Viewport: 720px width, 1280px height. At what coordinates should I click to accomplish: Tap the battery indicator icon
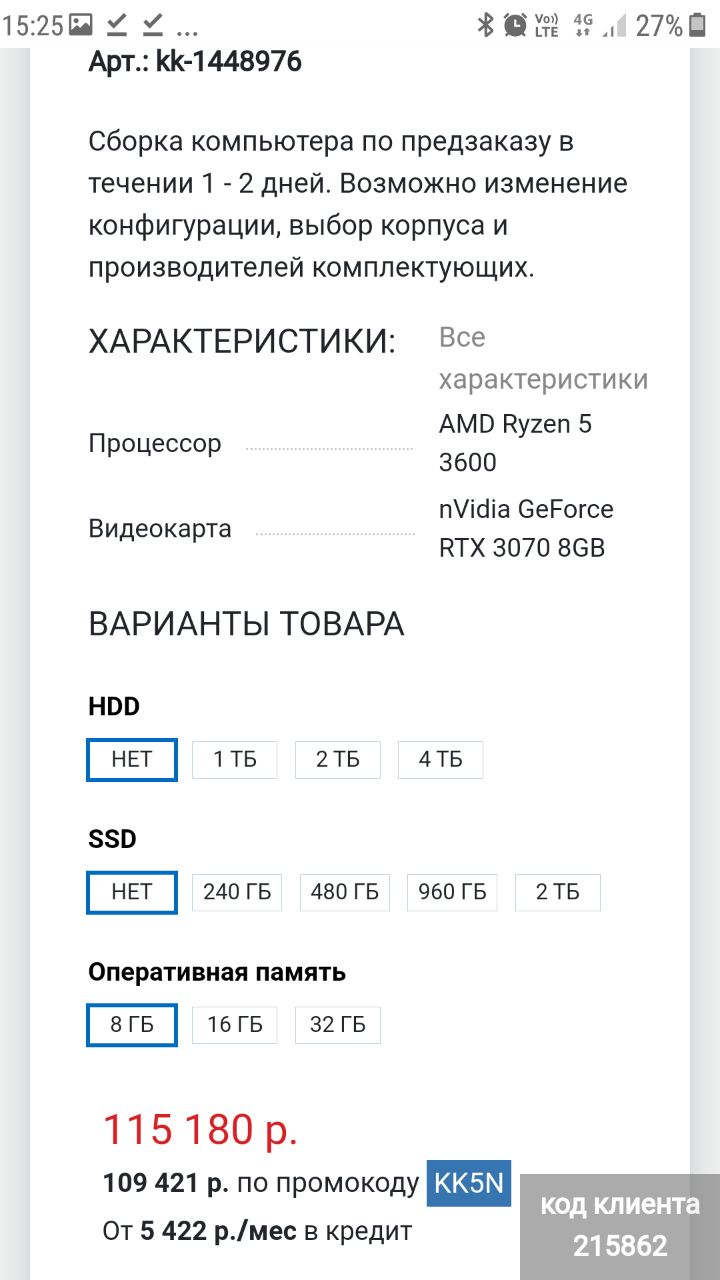click(698, 25)
